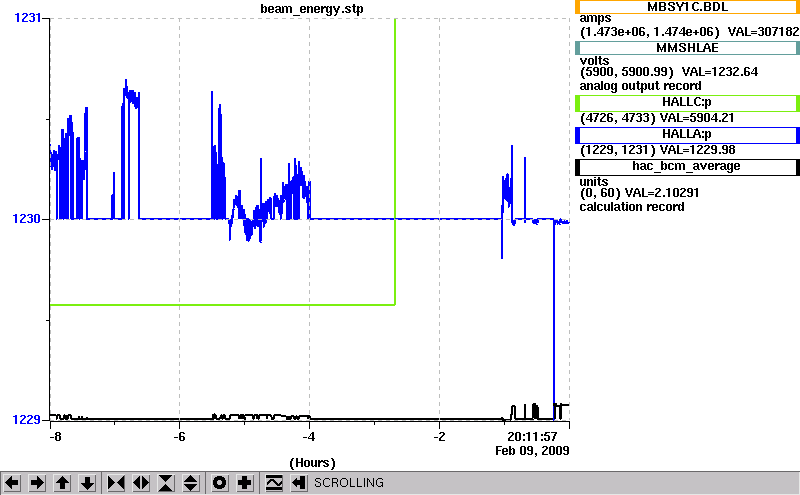Click the Feb 09, 2009 date label
This screenshot has height=495, width=800.
coord(532,451)
